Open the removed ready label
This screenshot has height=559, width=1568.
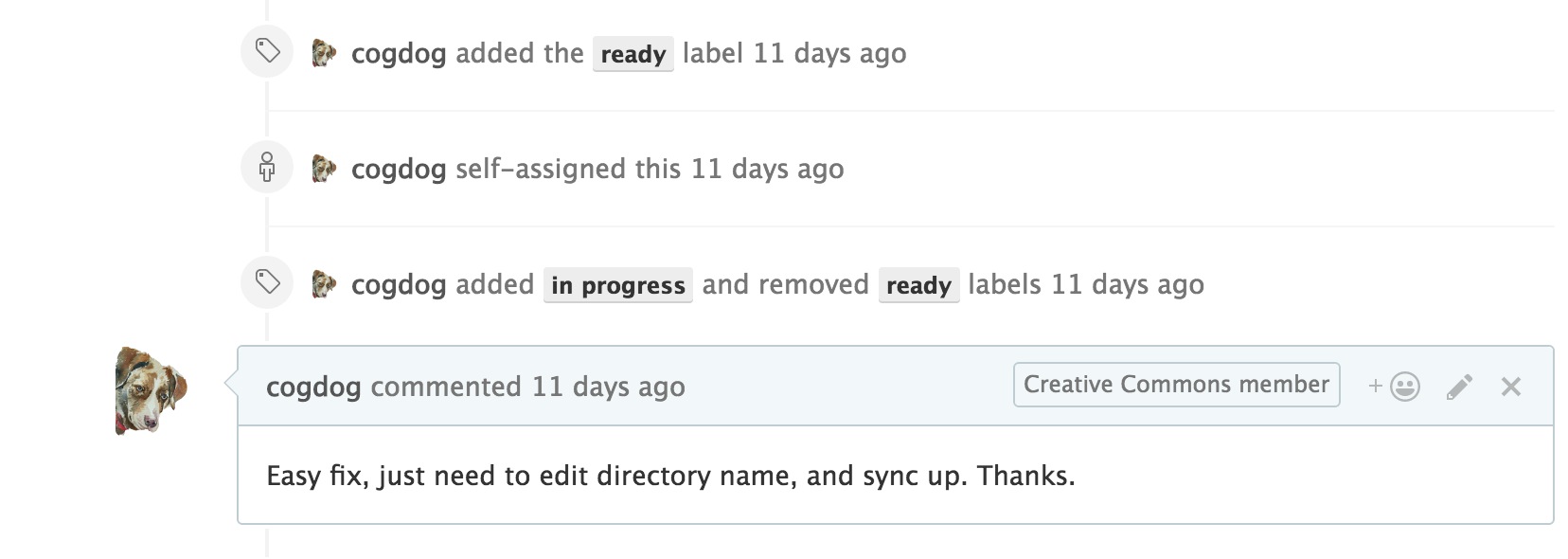[918, 285]
